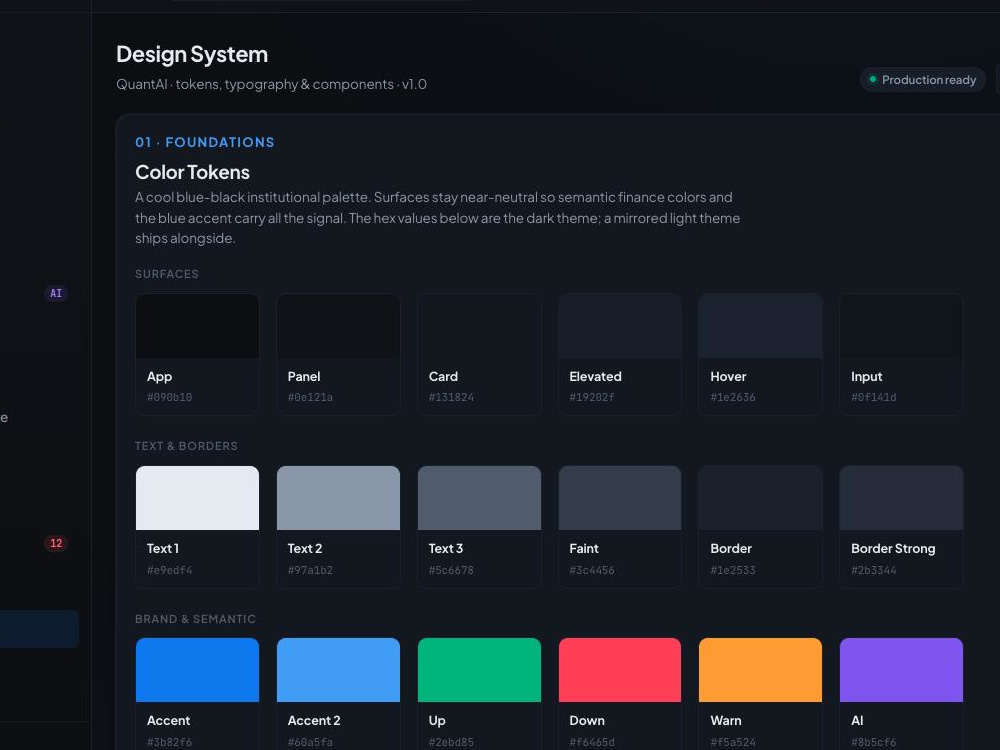Click hex value #0f141d
The image size is (1000, 750).
click(874, 397)
